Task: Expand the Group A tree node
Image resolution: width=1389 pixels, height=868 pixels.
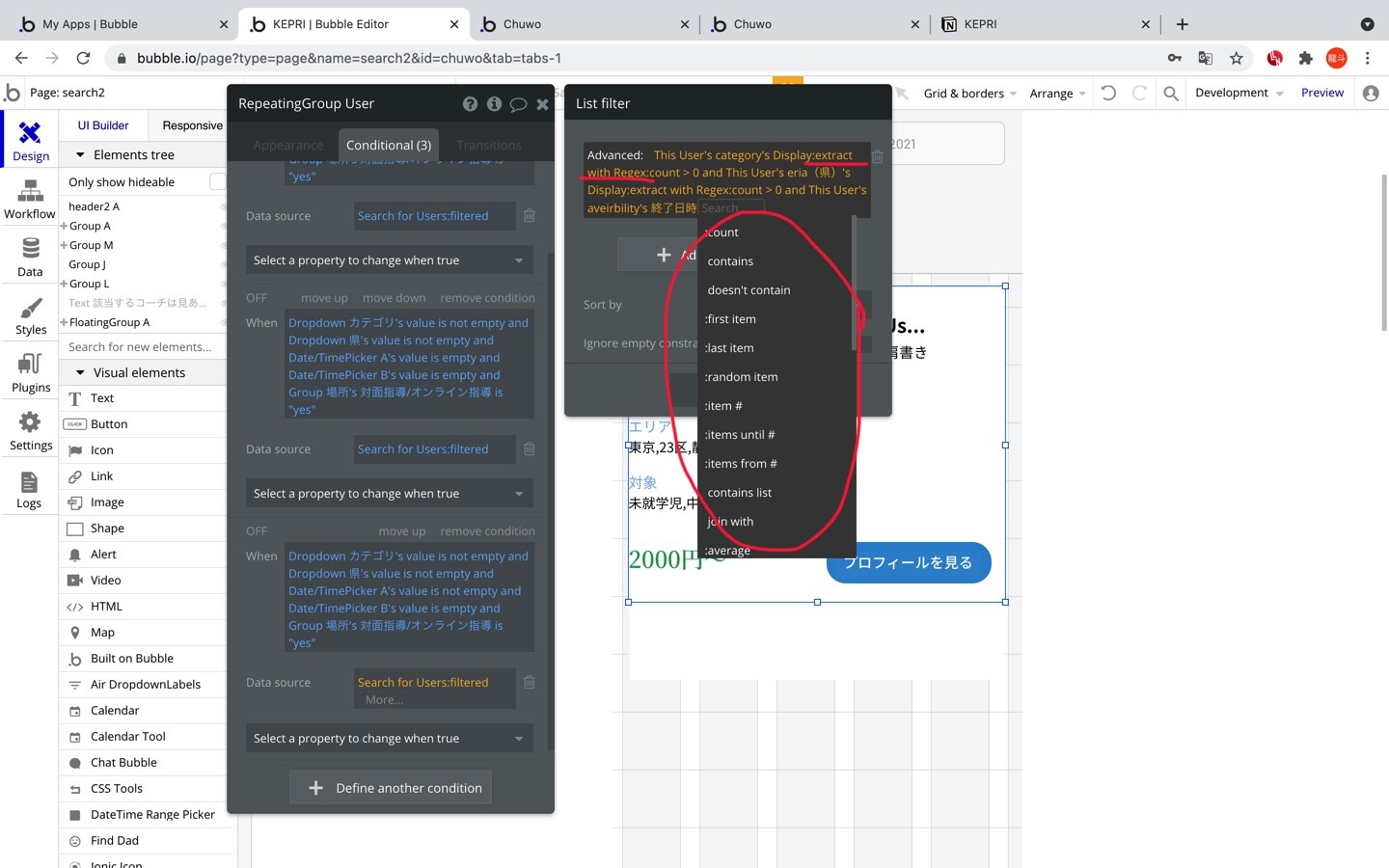Action: 64,226
